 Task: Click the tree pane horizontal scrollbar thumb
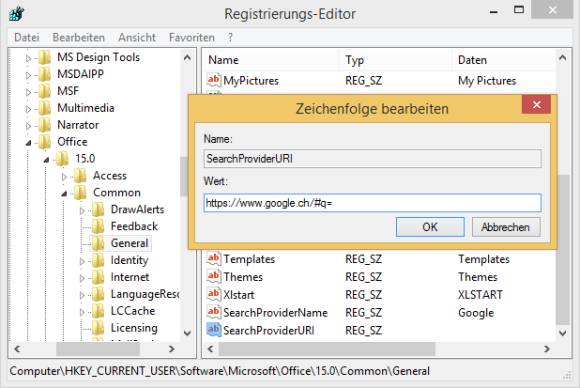click(x=98, y=349)
